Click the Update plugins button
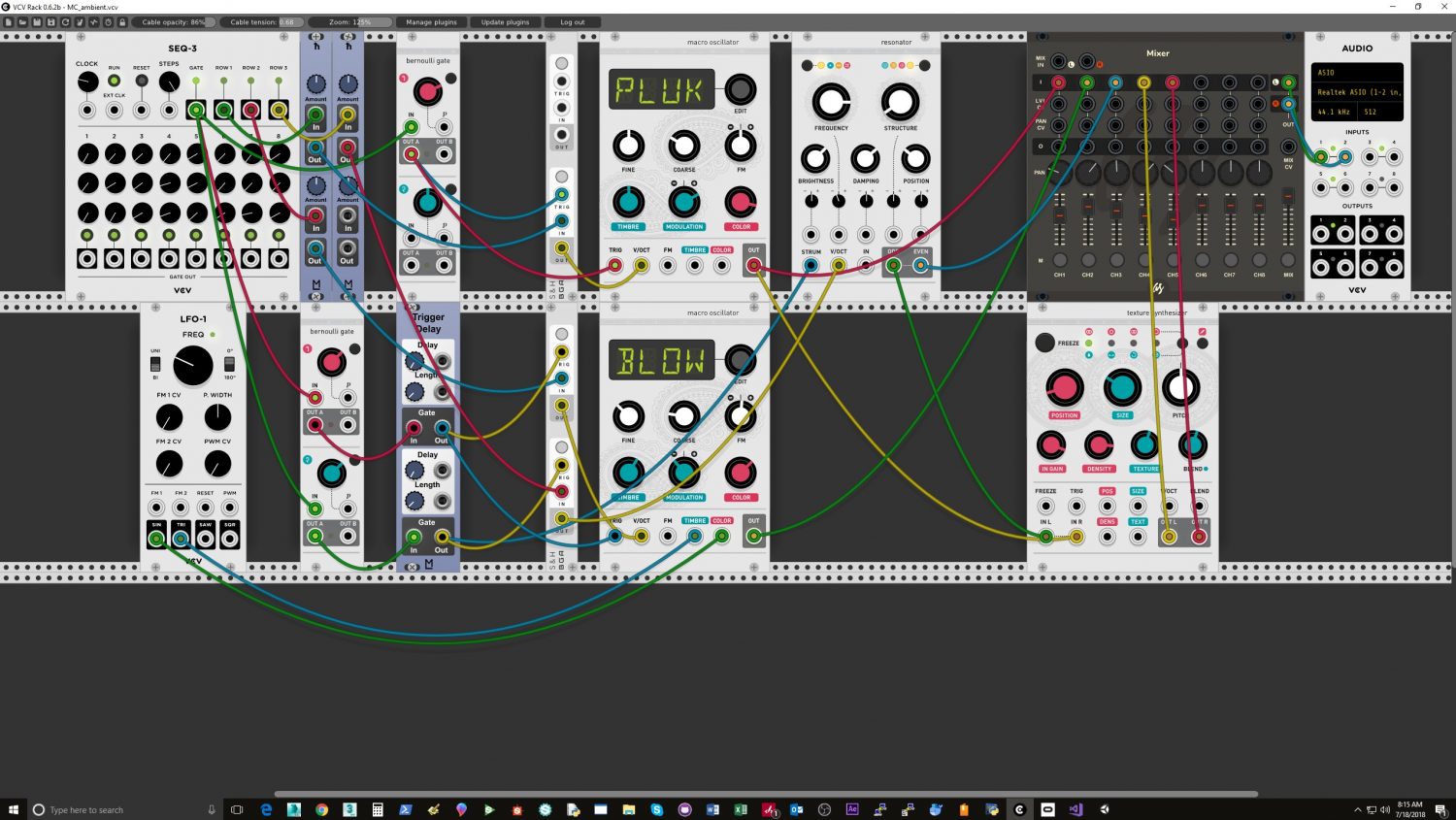Image resolution: width=1456 pixels, height=820 pixels. point(506,22)
